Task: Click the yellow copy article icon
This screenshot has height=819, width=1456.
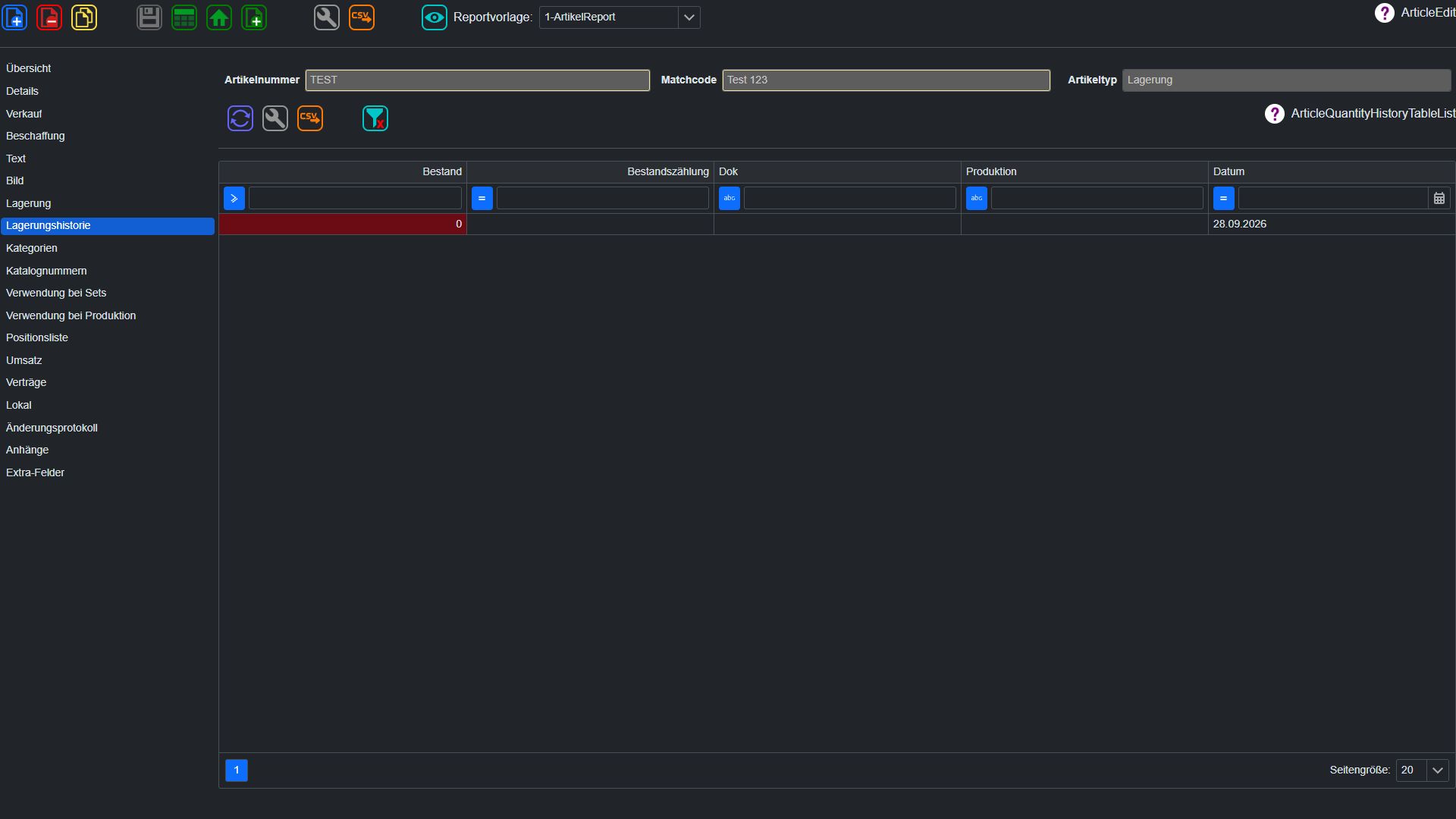Action: click(84, 17)
